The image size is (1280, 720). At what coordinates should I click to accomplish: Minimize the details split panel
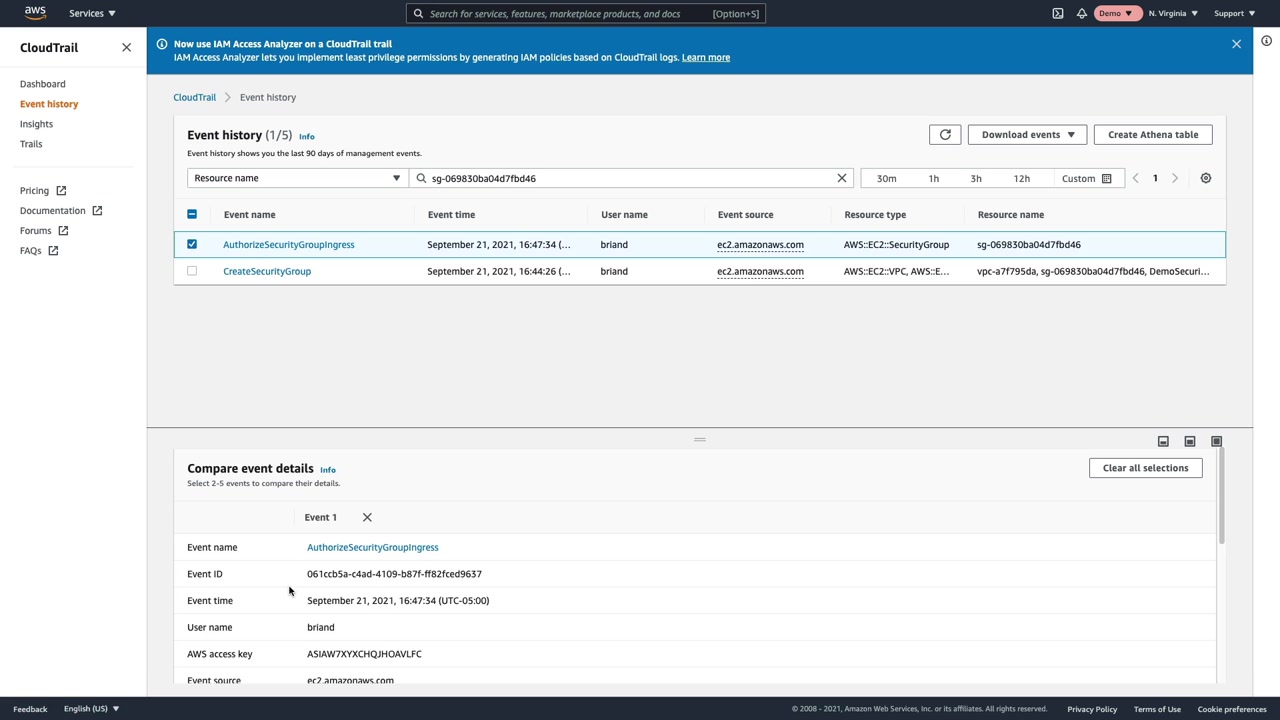1163,441
